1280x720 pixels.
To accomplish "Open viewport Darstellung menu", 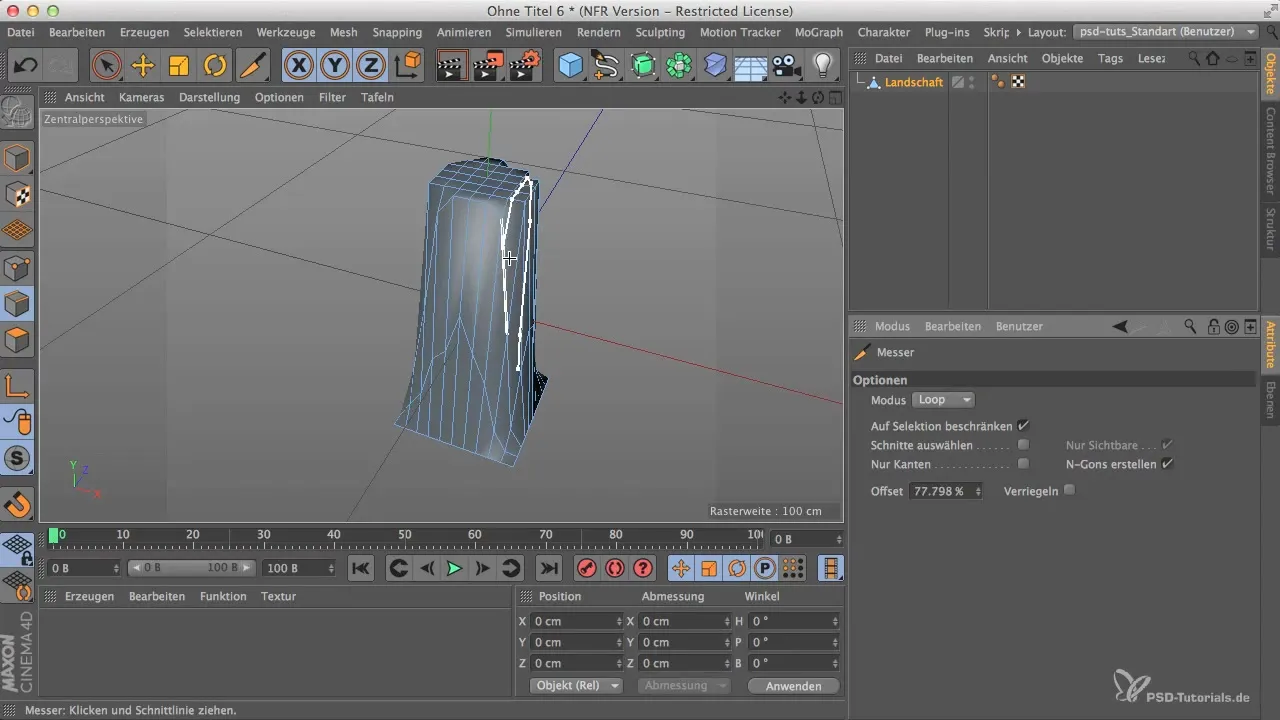I will [x=209, y=97].
